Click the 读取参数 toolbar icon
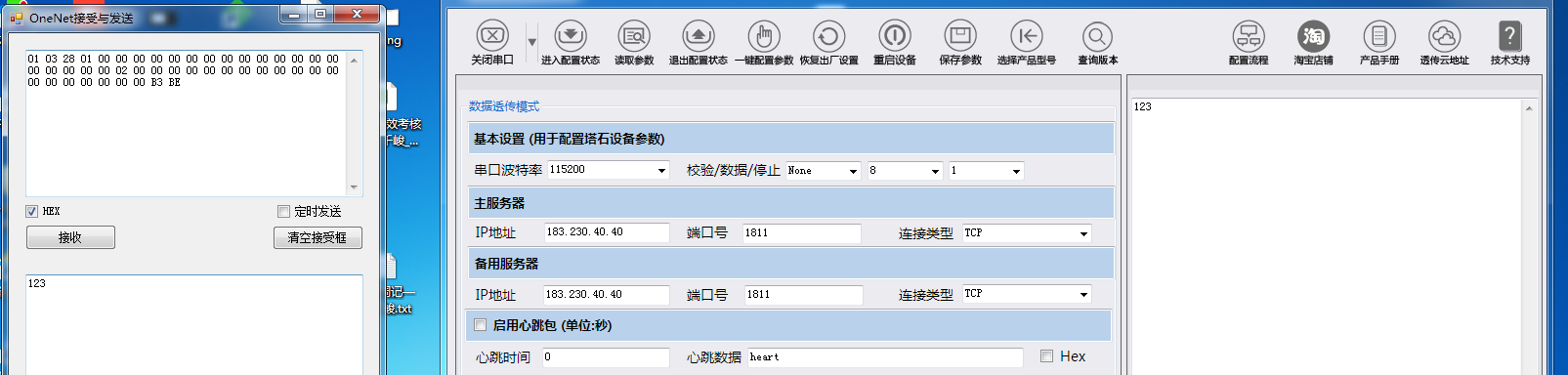The image size is (1568, 375). [x=634, y=36]
